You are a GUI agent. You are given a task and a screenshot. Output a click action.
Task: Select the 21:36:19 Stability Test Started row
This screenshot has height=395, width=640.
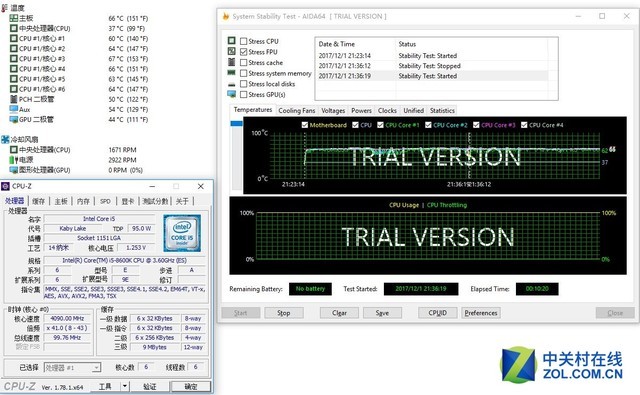[433, 76]
